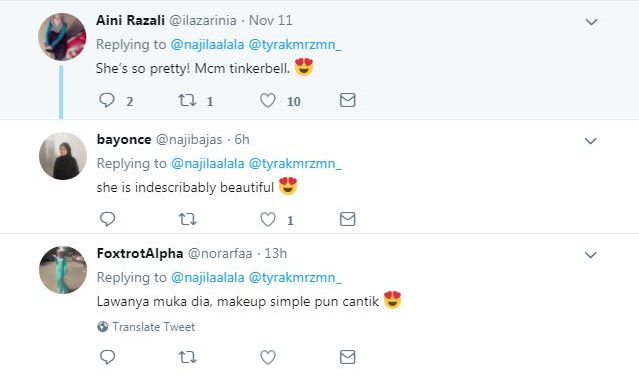Open envelope icon on FoxtrotAlpha's tweet
This screenshot has width=639, height=375.
point(348,357)
